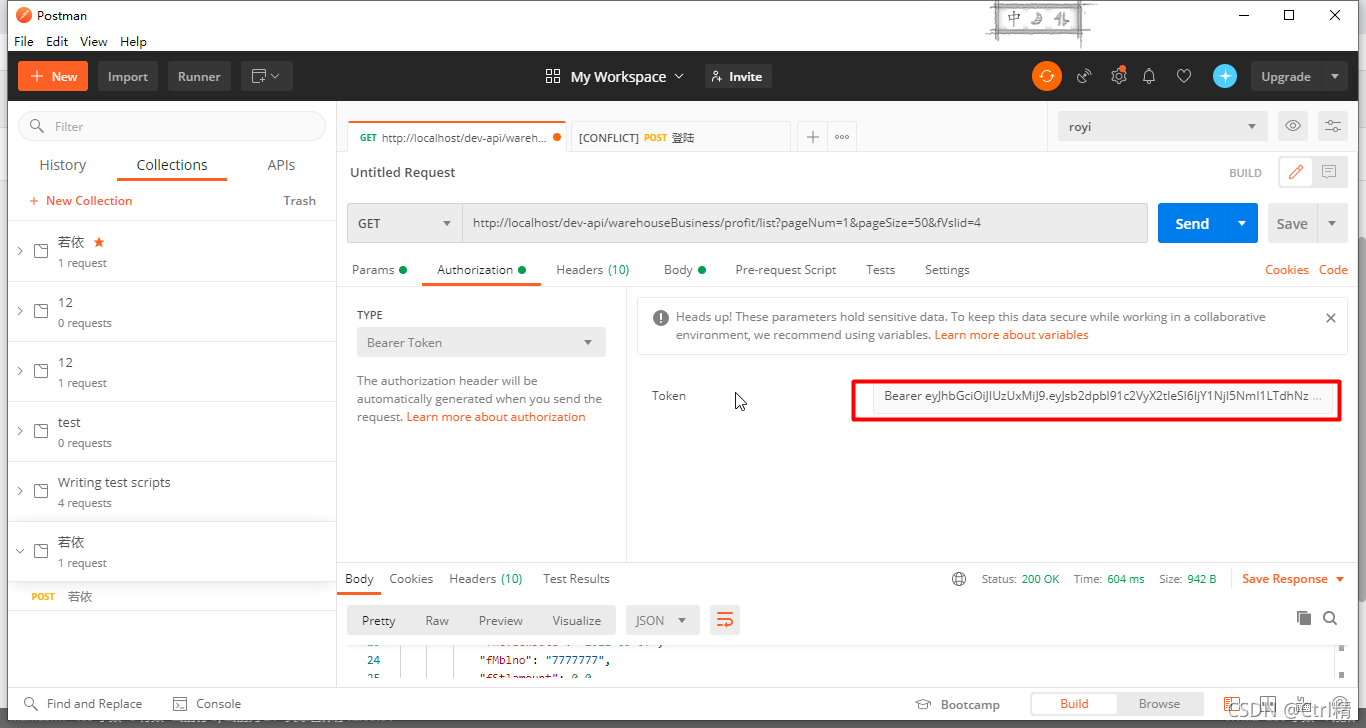Click the Learn more about variables link
The height and width of the screenshot is (728, 1366).
click(1011, 335)
